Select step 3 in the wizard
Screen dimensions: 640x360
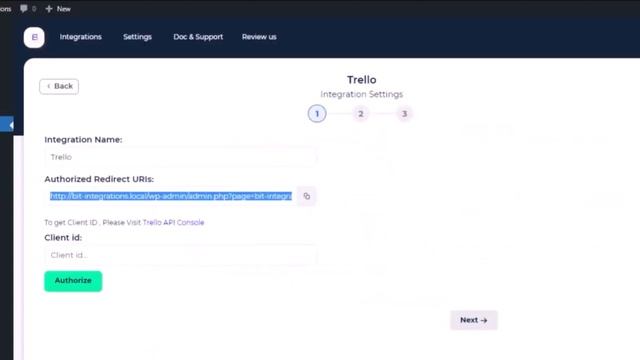[x=404, y=113]
